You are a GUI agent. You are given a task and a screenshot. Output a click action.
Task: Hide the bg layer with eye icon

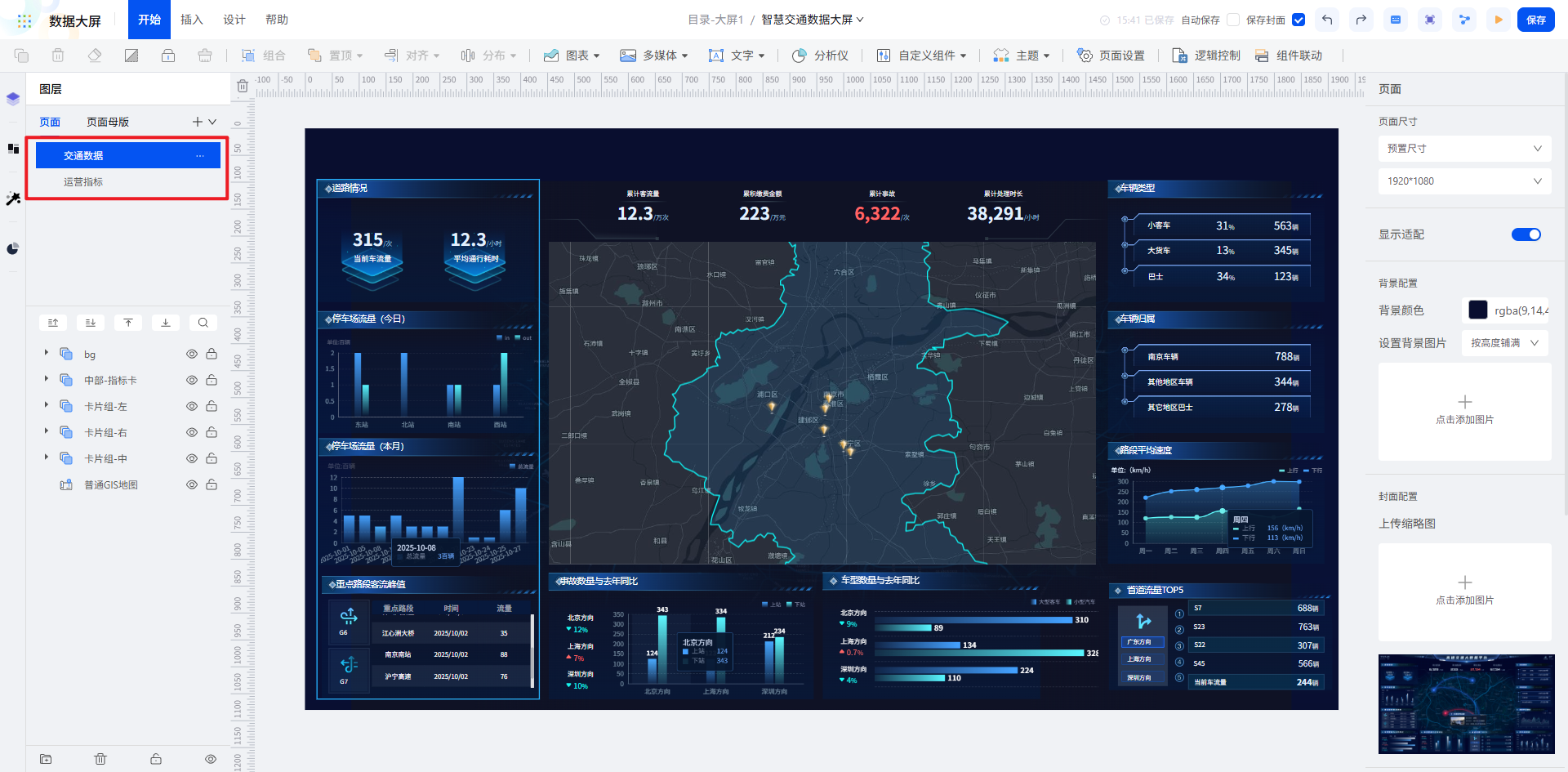pyautogui.click(x=192, y=355)
